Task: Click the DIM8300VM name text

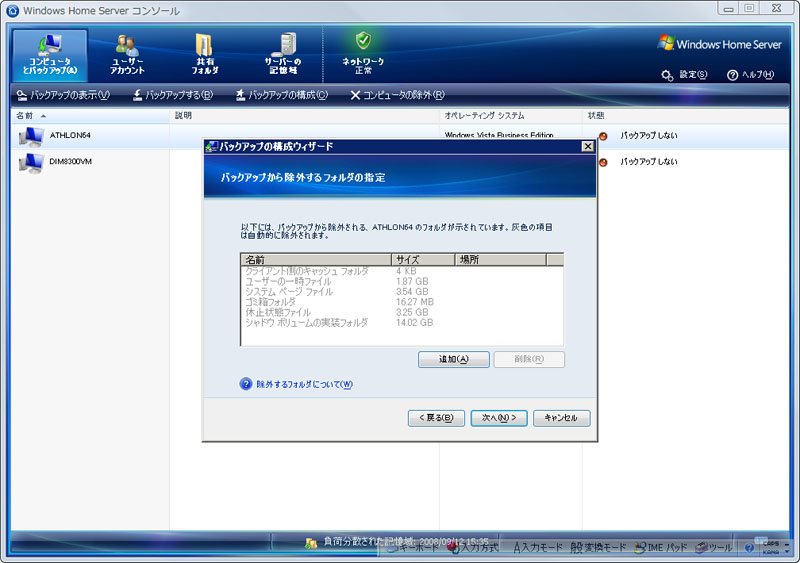Action: [x=70, y=161]
